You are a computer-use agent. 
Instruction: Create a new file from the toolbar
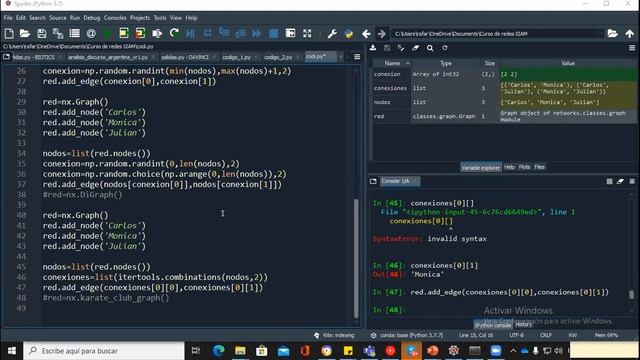point(9,33)
